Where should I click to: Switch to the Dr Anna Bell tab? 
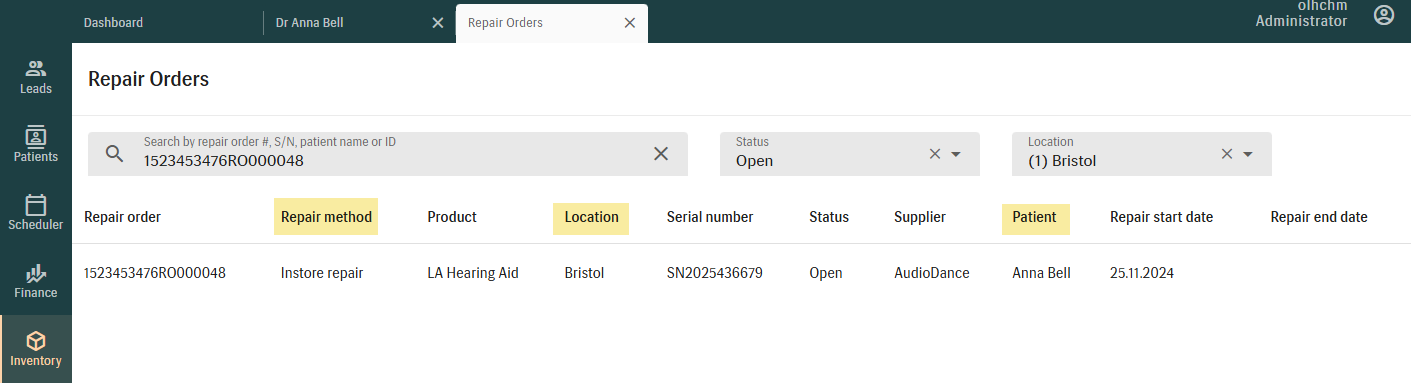pyautogui.click(x=310, y=22)
